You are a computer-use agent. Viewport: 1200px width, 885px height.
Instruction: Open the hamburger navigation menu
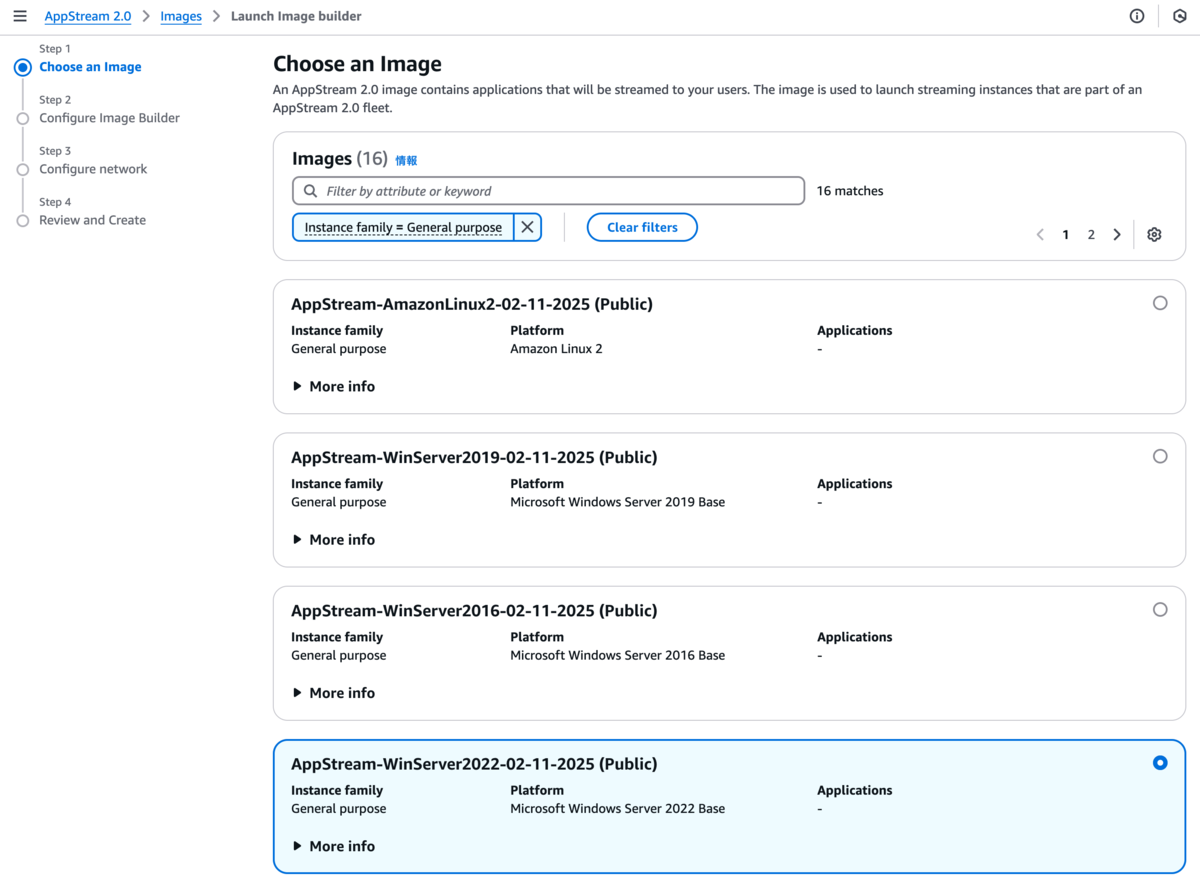[x=20, y=16]
